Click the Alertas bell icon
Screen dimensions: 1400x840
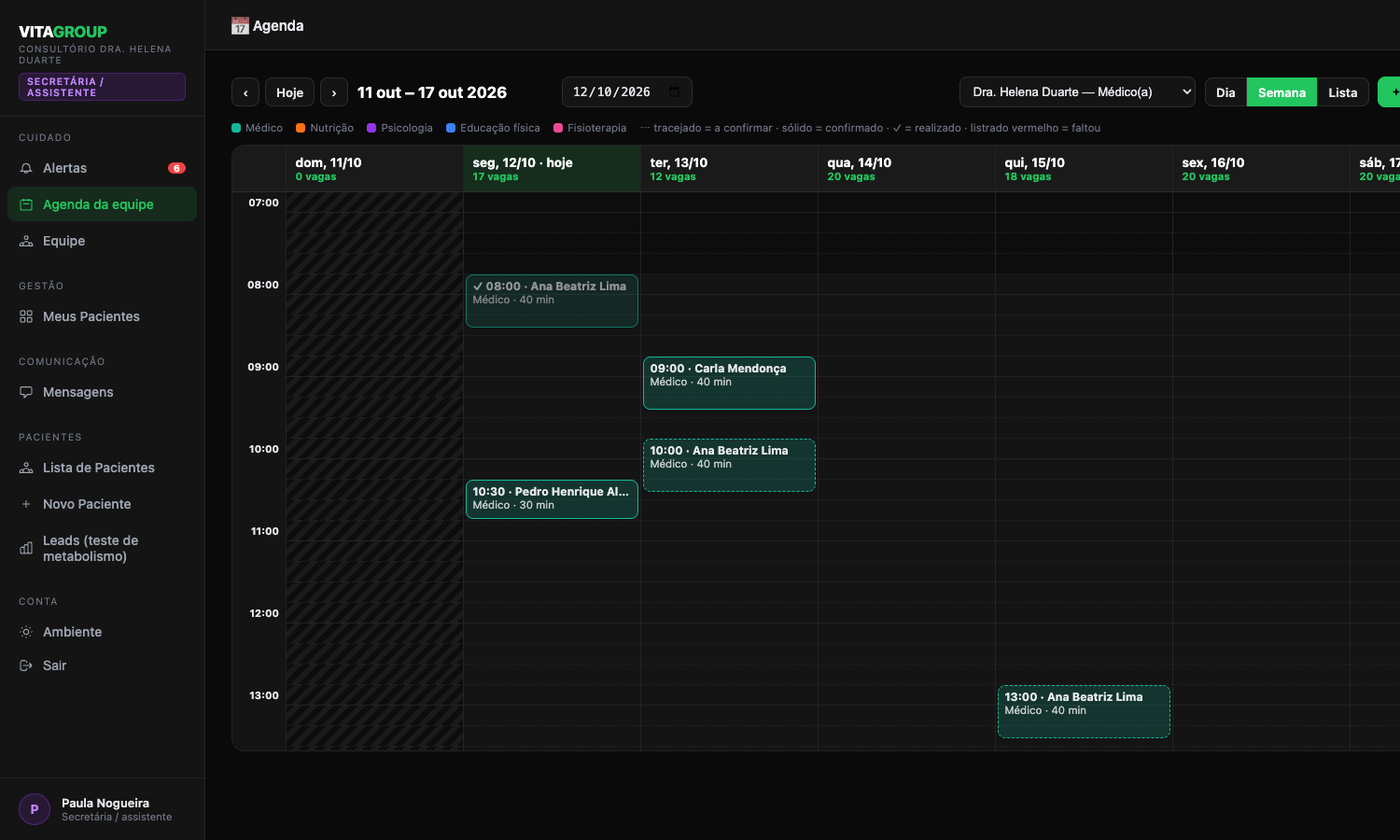tap(26, 168)
